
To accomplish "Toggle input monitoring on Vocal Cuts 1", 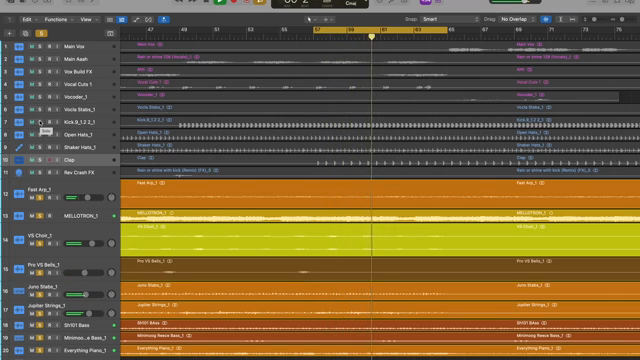I will tap(57, 84).
